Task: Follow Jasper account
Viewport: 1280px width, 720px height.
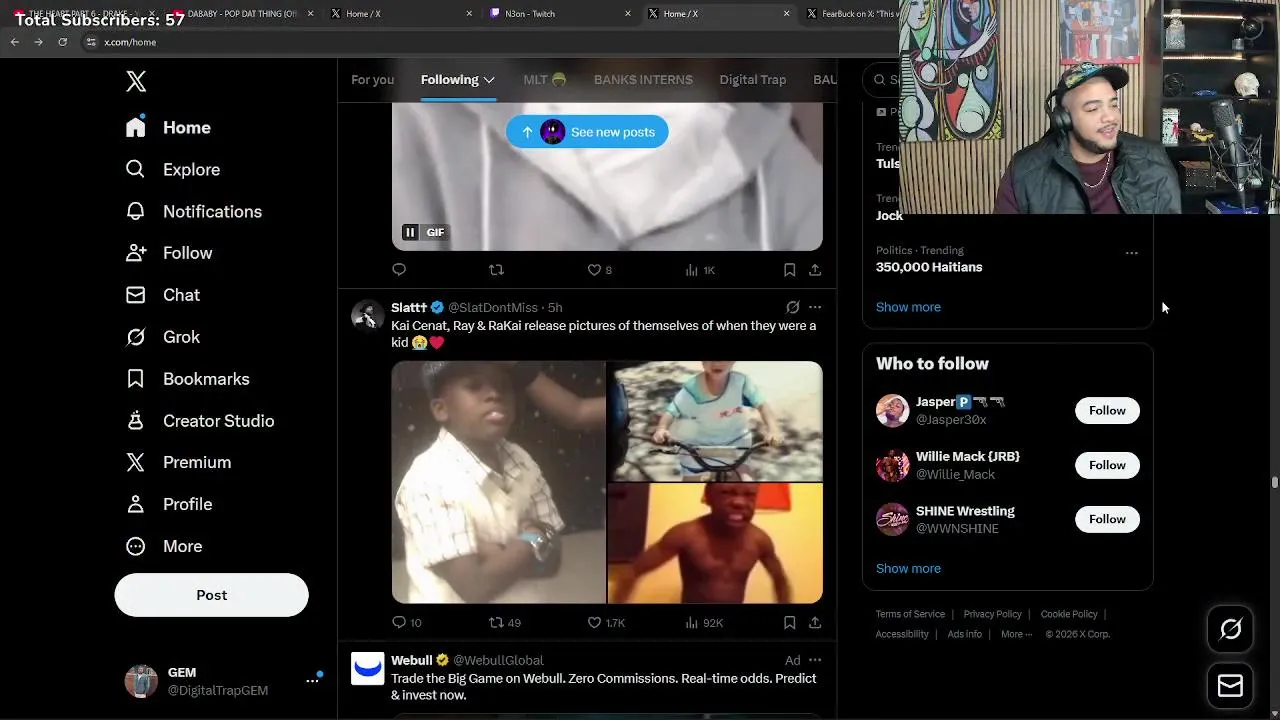Action: [1107, 410]
